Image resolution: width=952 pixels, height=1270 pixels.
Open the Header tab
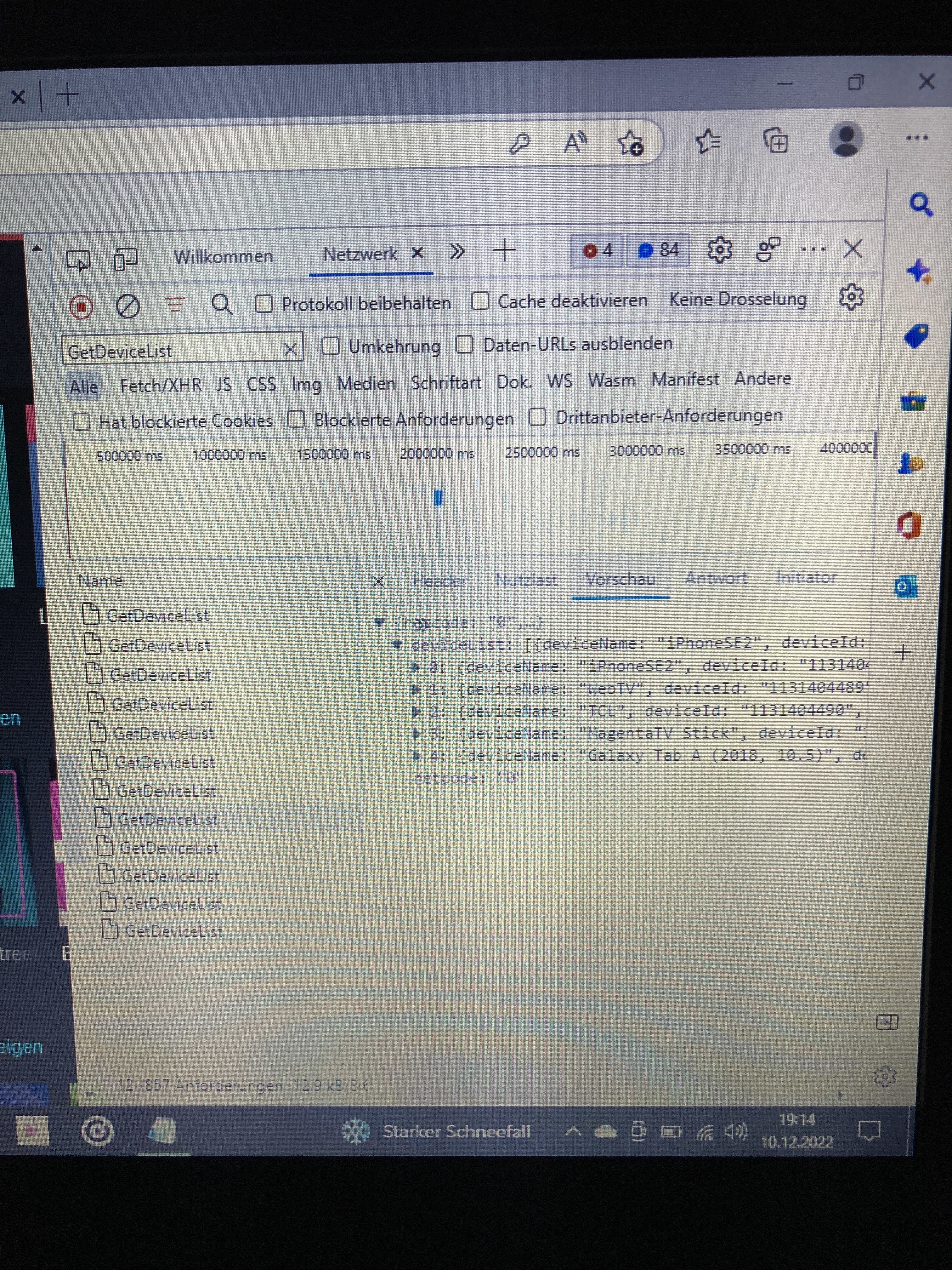pos(439,581)
